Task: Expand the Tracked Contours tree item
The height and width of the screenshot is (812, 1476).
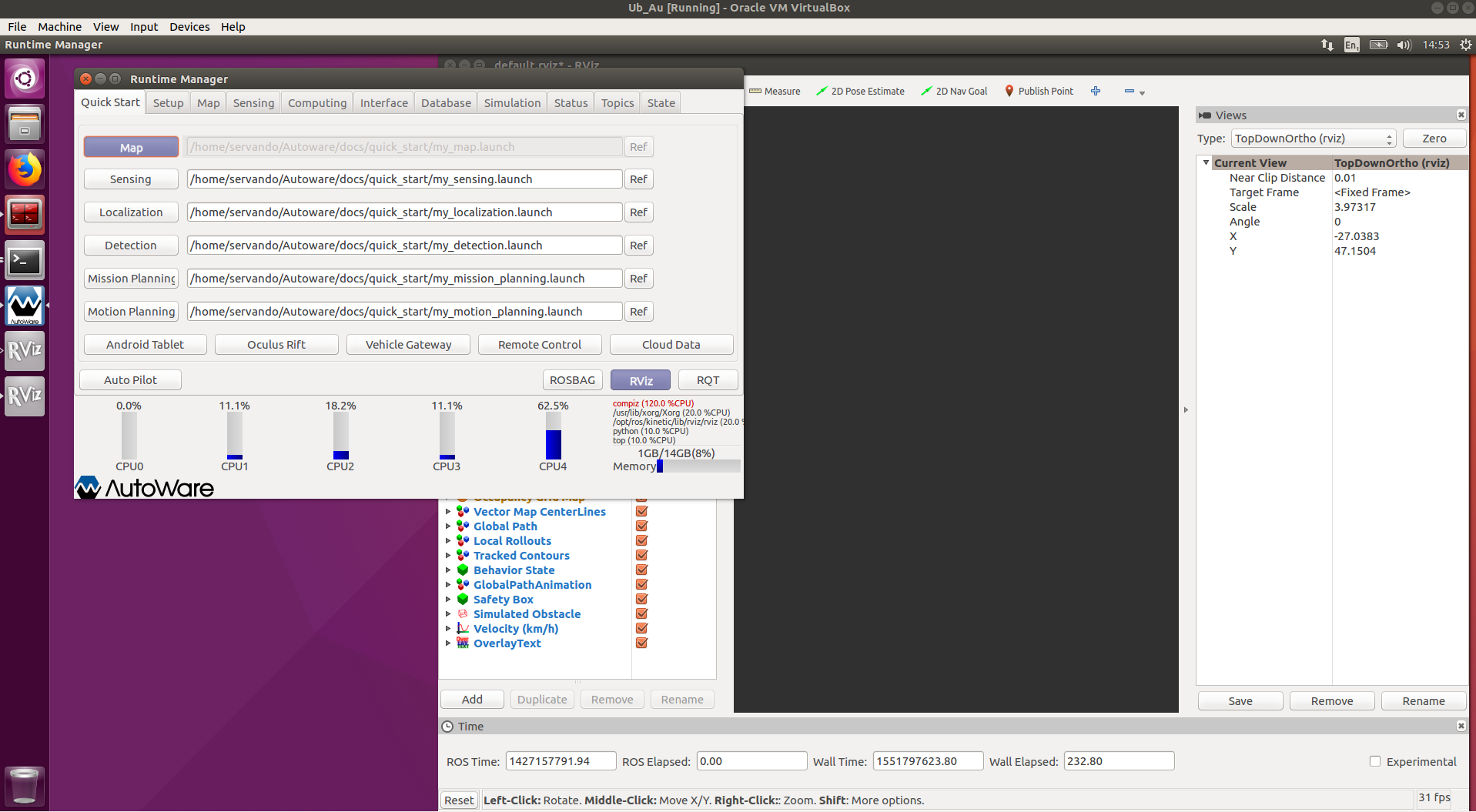Action: (x=448, y=555)
